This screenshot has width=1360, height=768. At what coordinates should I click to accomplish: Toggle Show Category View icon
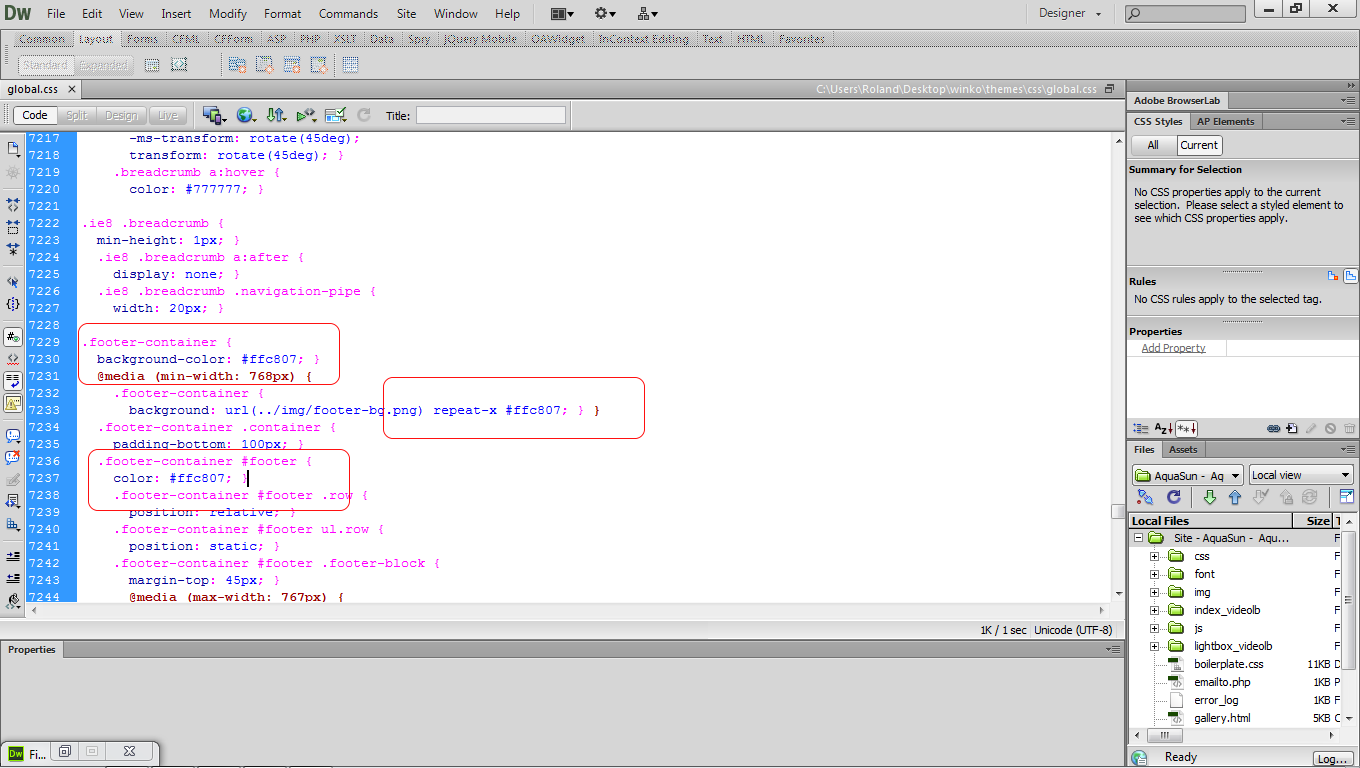click(1141, 428)
